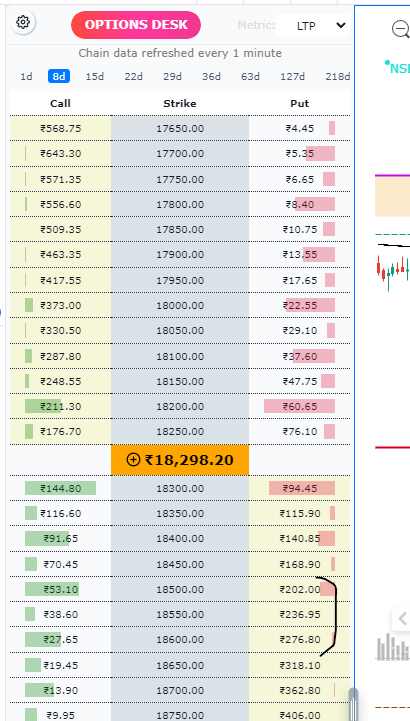Select the 36d expiry tab
410x721 pixels.
(x=211, y=76)
